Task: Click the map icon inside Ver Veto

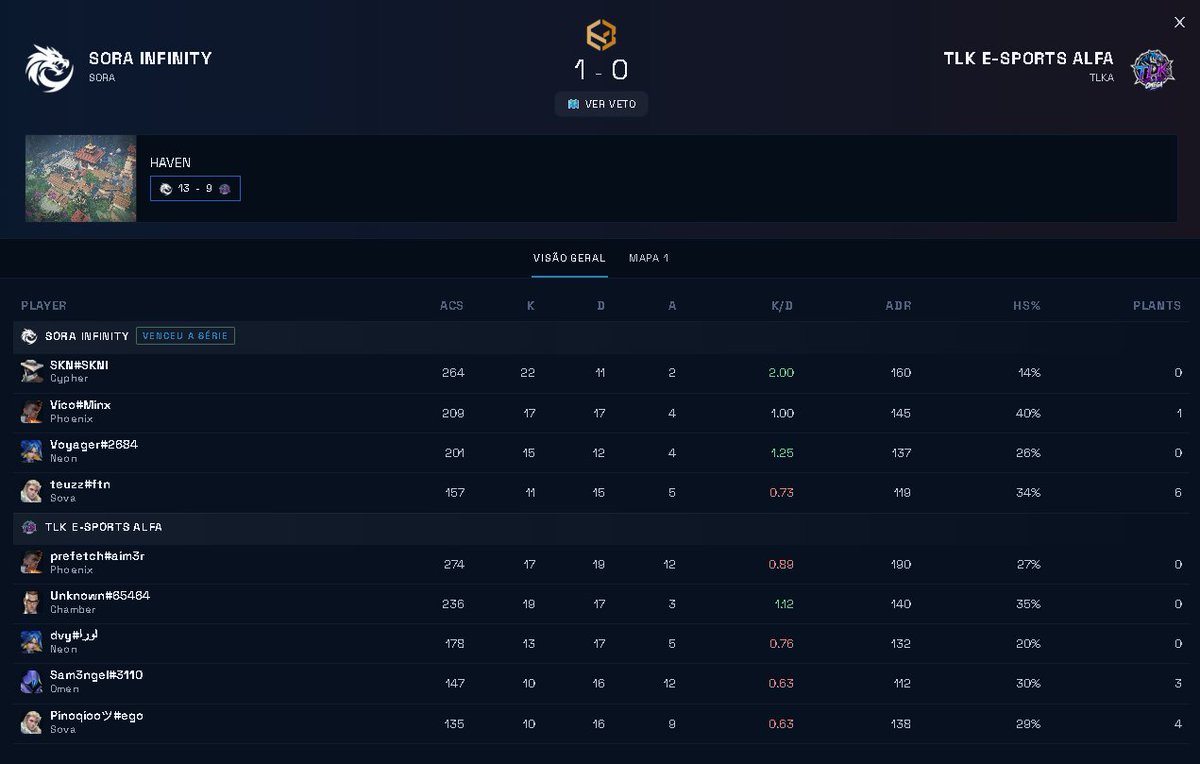Action: 573,104
